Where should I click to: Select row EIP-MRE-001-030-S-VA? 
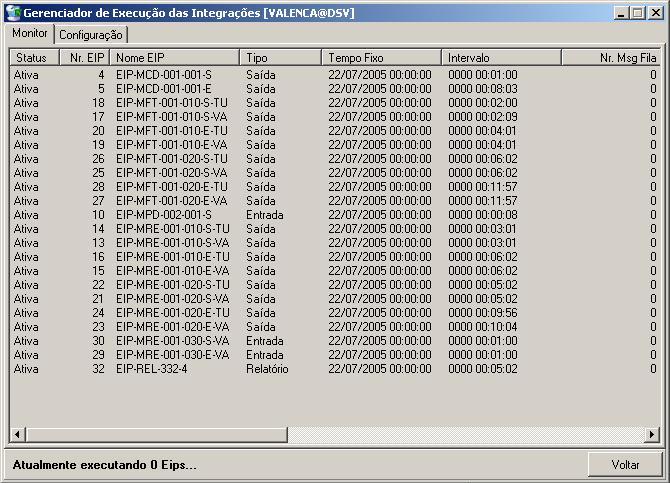(172, 341)
